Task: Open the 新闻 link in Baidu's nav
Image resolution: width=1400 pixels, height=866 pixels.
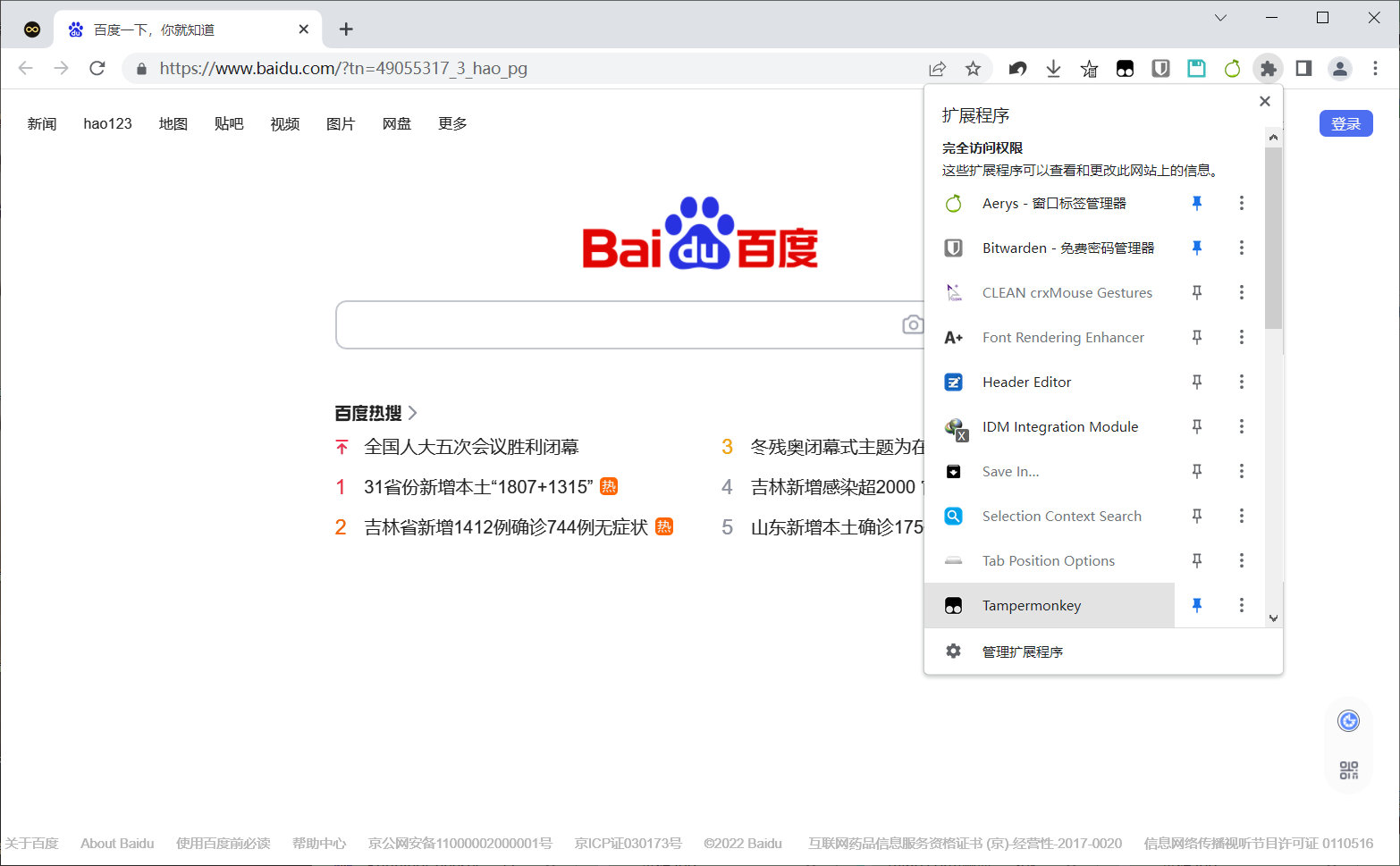Action: click(42, 123)
